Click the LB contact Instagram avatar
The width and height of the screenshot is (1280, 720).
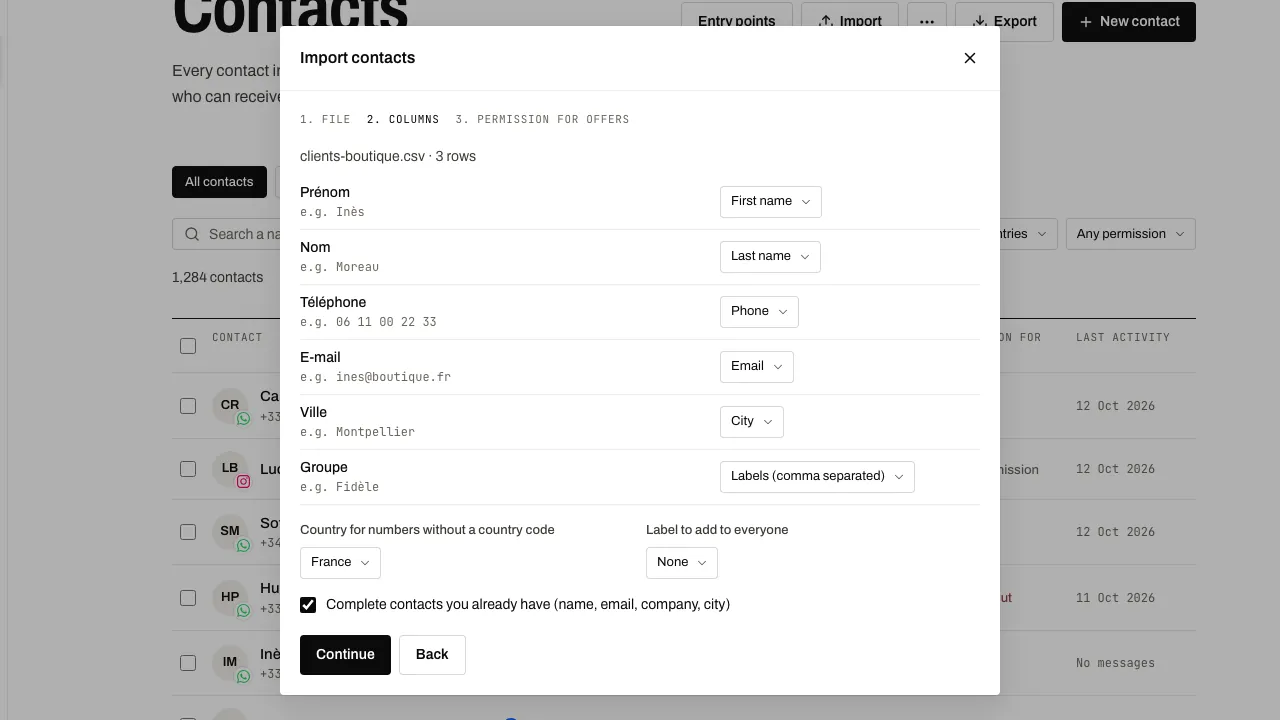tap(230, 468)
